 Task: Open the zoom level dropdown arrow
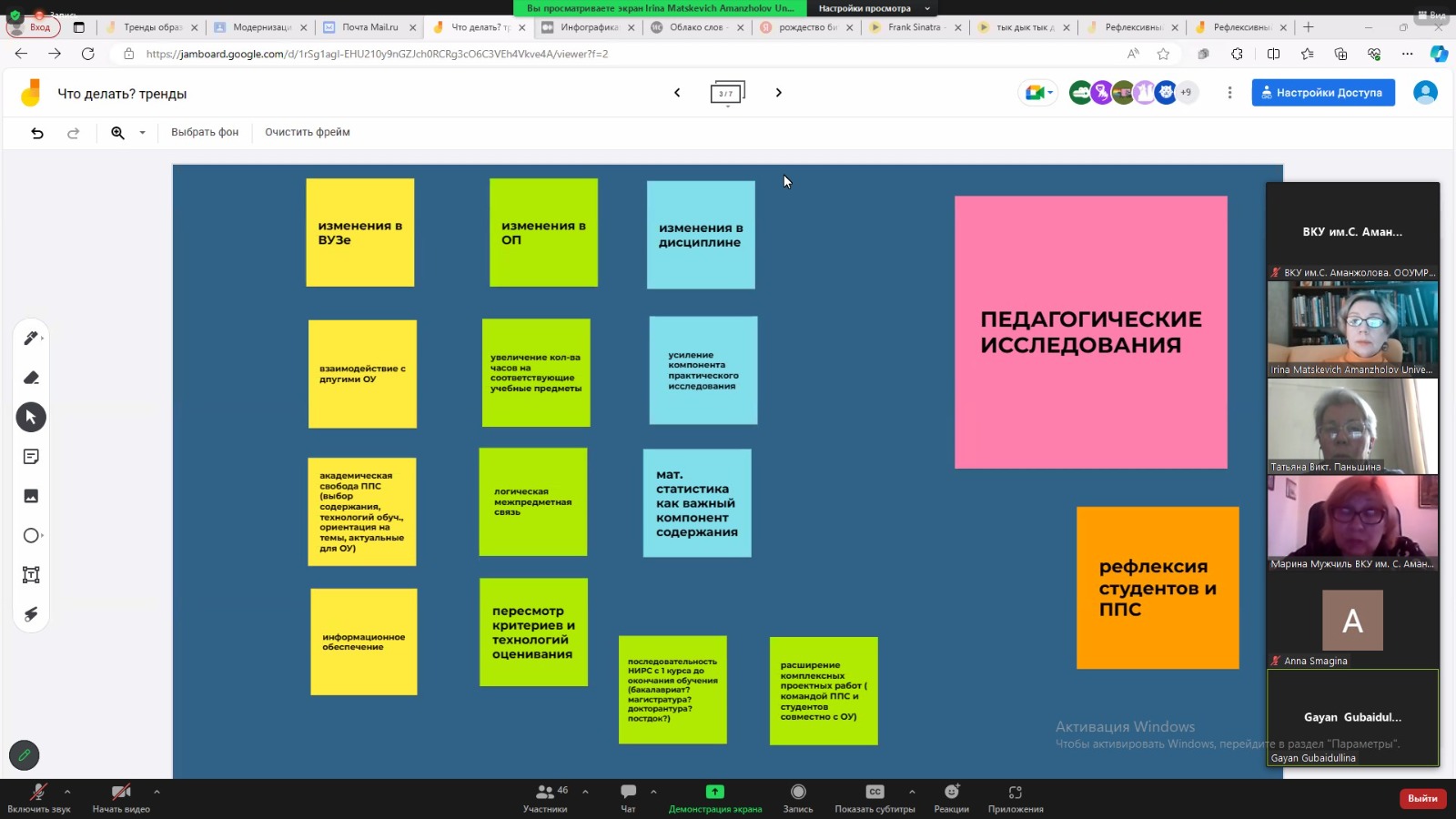pos(142,133)
